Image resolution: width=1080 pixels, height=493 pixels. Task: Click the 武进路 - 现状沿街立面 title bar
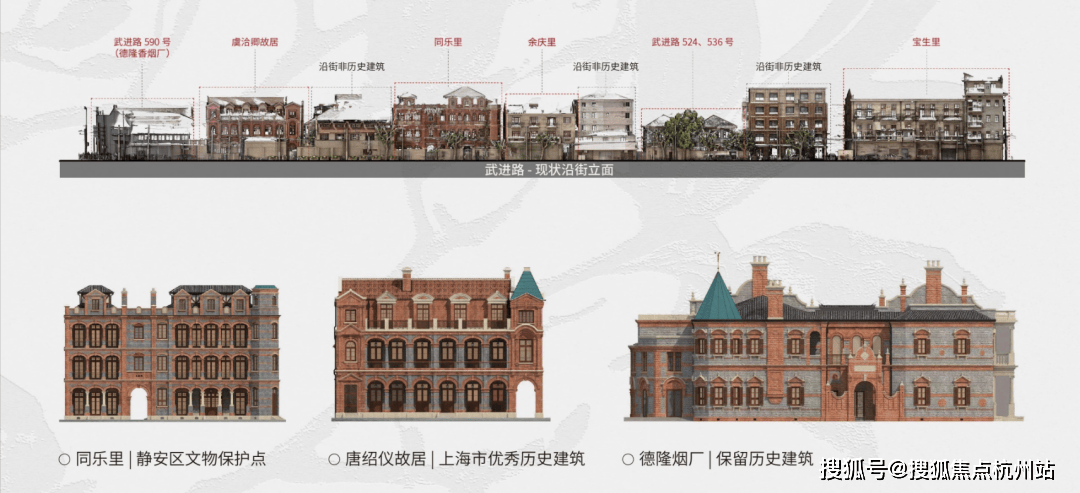pyautogui.click(x=542, y=169)
